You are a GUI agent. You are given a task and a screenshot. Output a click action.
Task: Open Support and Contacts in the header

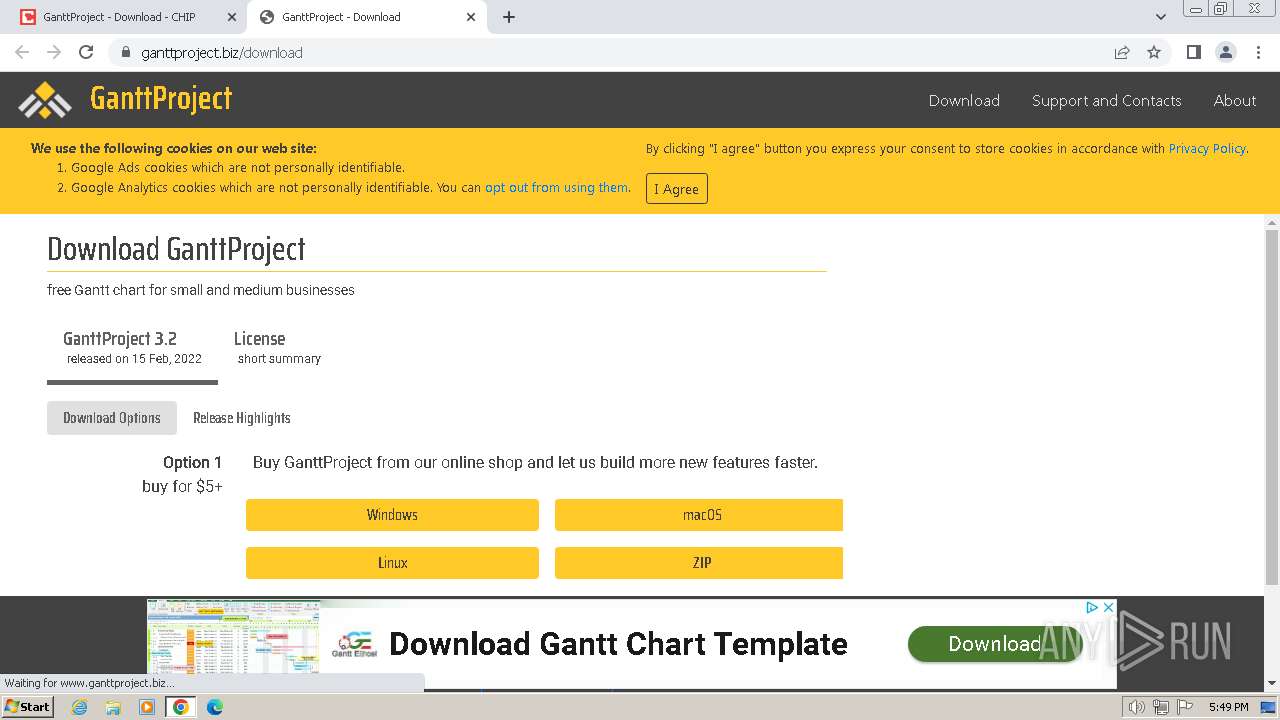pos(1107,100)
